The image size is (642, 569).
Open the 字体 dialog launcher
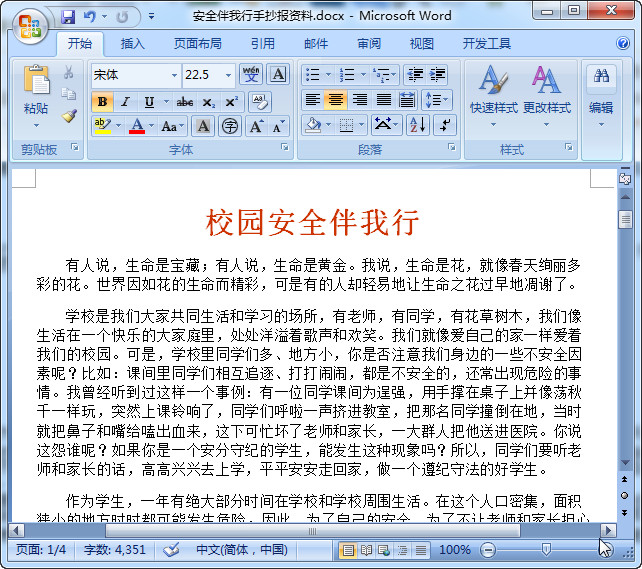(285, 147)
